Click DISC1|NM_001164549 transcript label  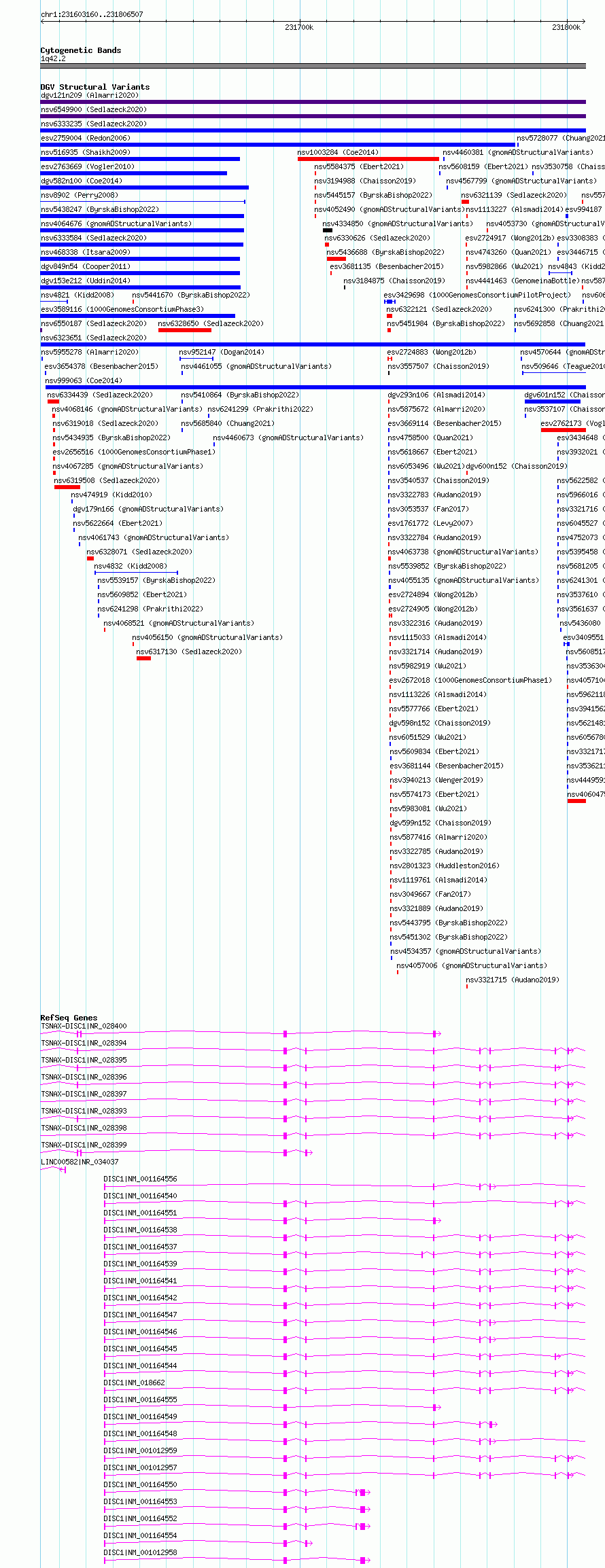(x=140, y=1416)
